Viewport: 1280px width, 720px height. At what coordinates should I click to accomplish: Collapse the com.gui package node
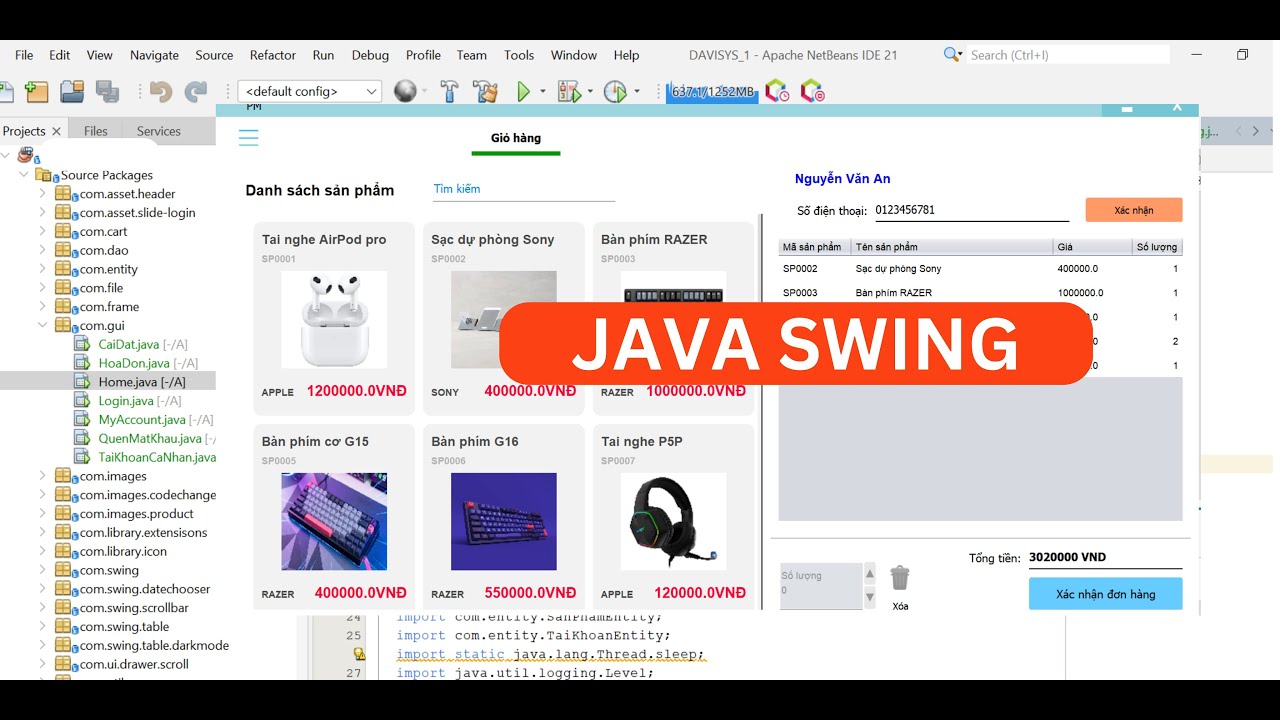[43, 325]
